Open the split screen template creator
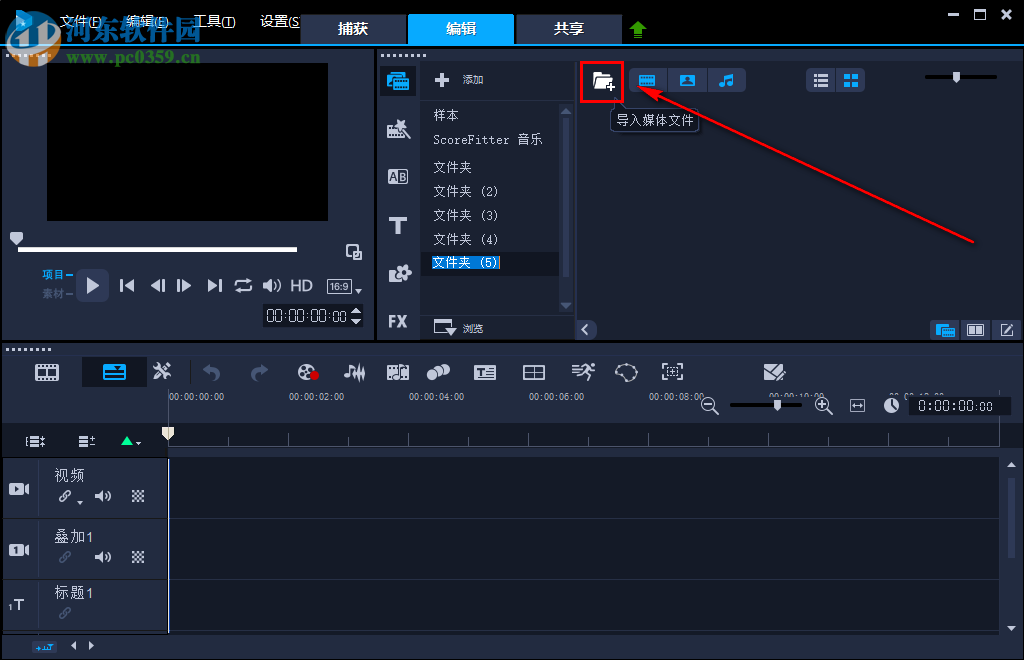The height and width of the screenshot is (660, 1024). tap(534, 372)
